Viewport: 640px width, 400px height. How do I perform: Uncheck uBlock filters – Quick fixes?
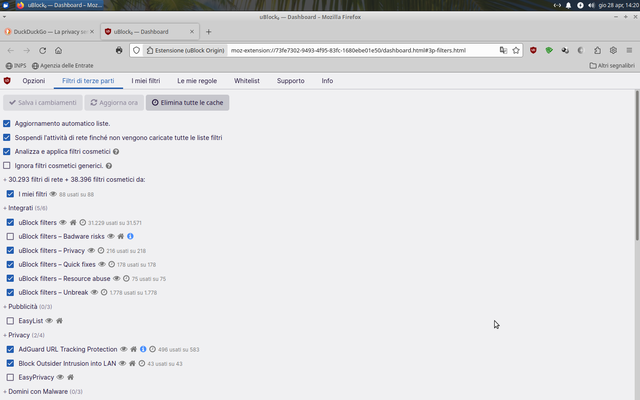pyautogui.click(x=10, y=264)
